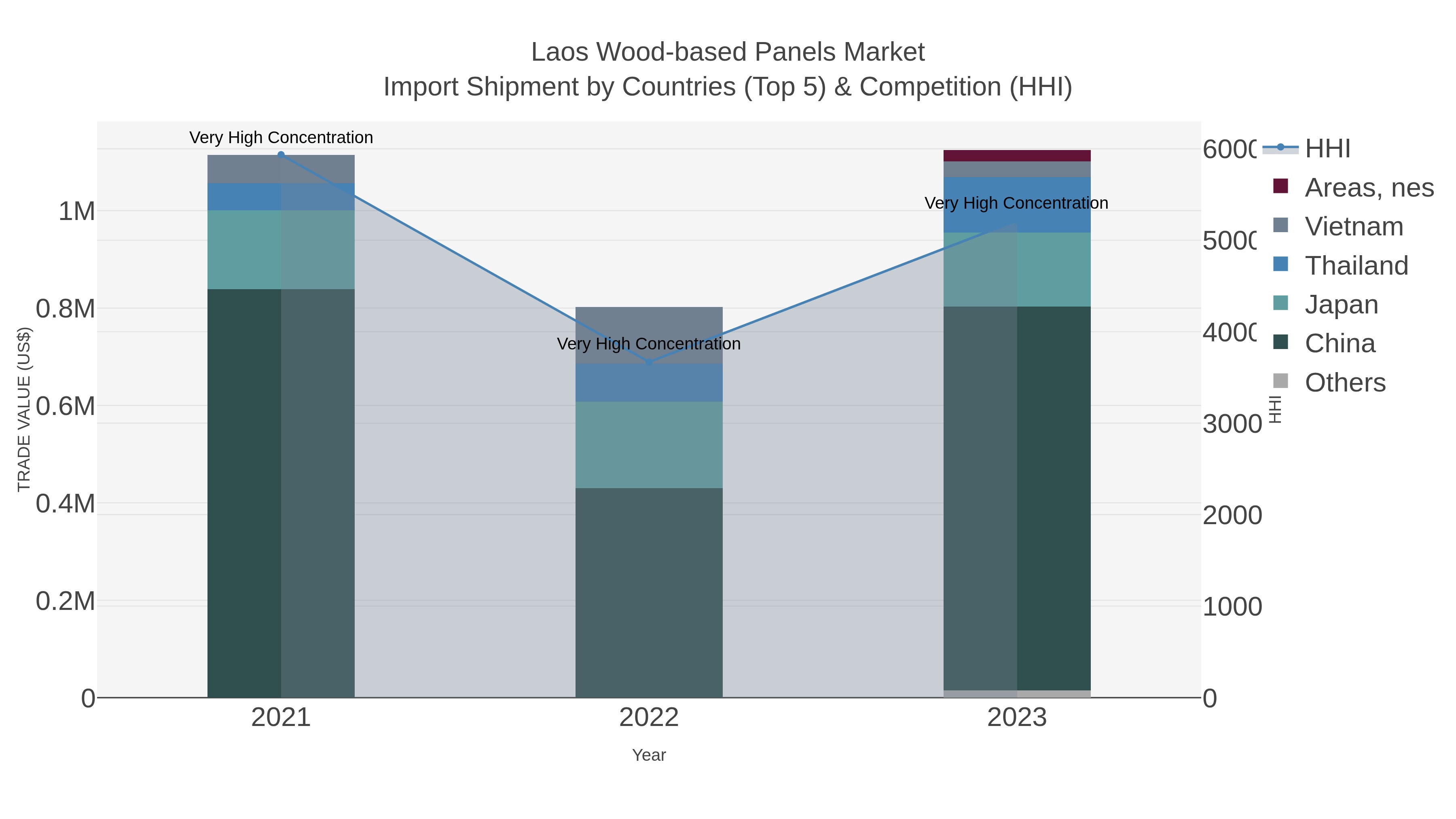Click the 0.2M tick on left axis

[x=66, y=601]
